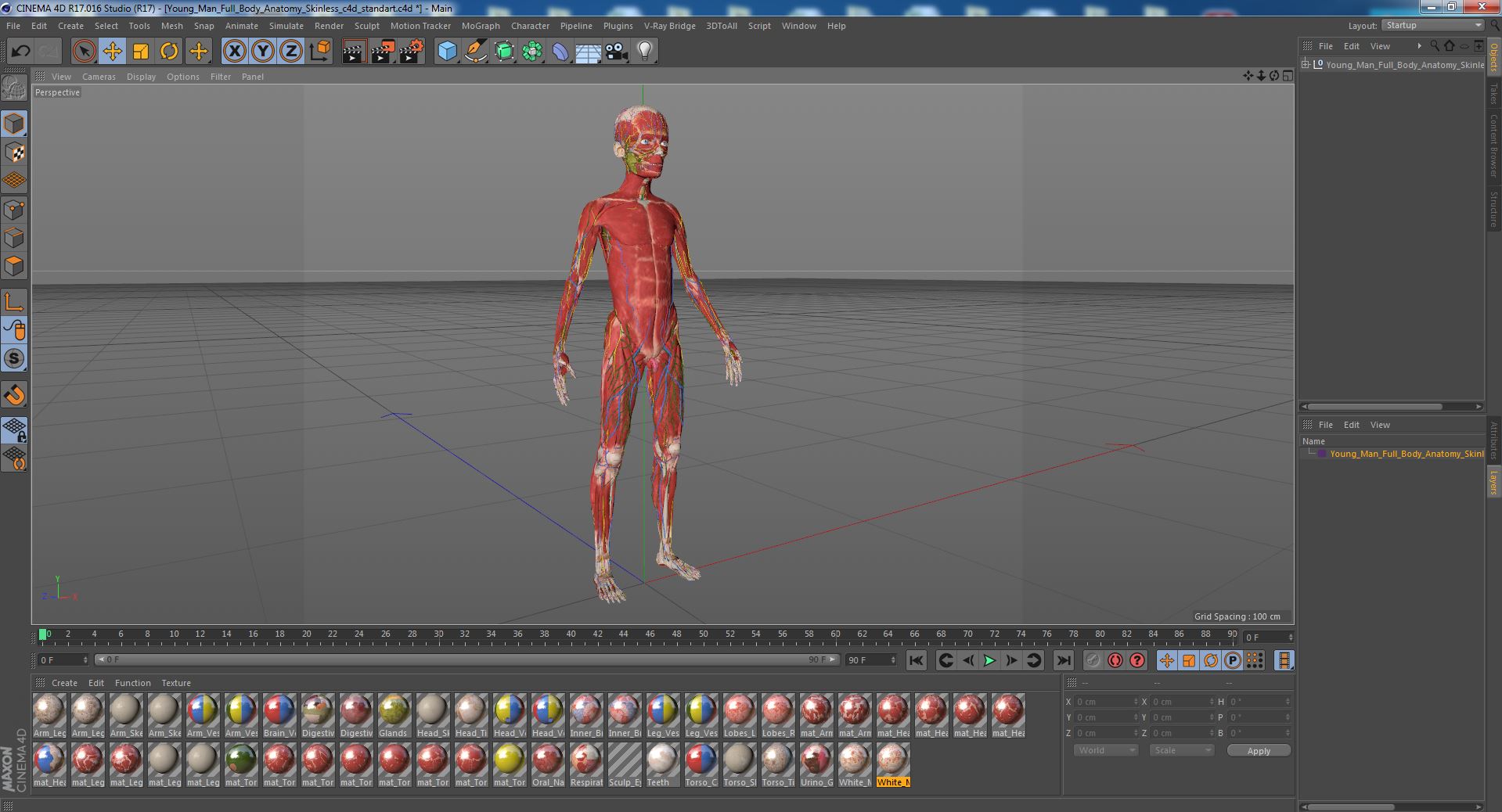Add a Subdivision Surface generator

[x=504, y=52]
